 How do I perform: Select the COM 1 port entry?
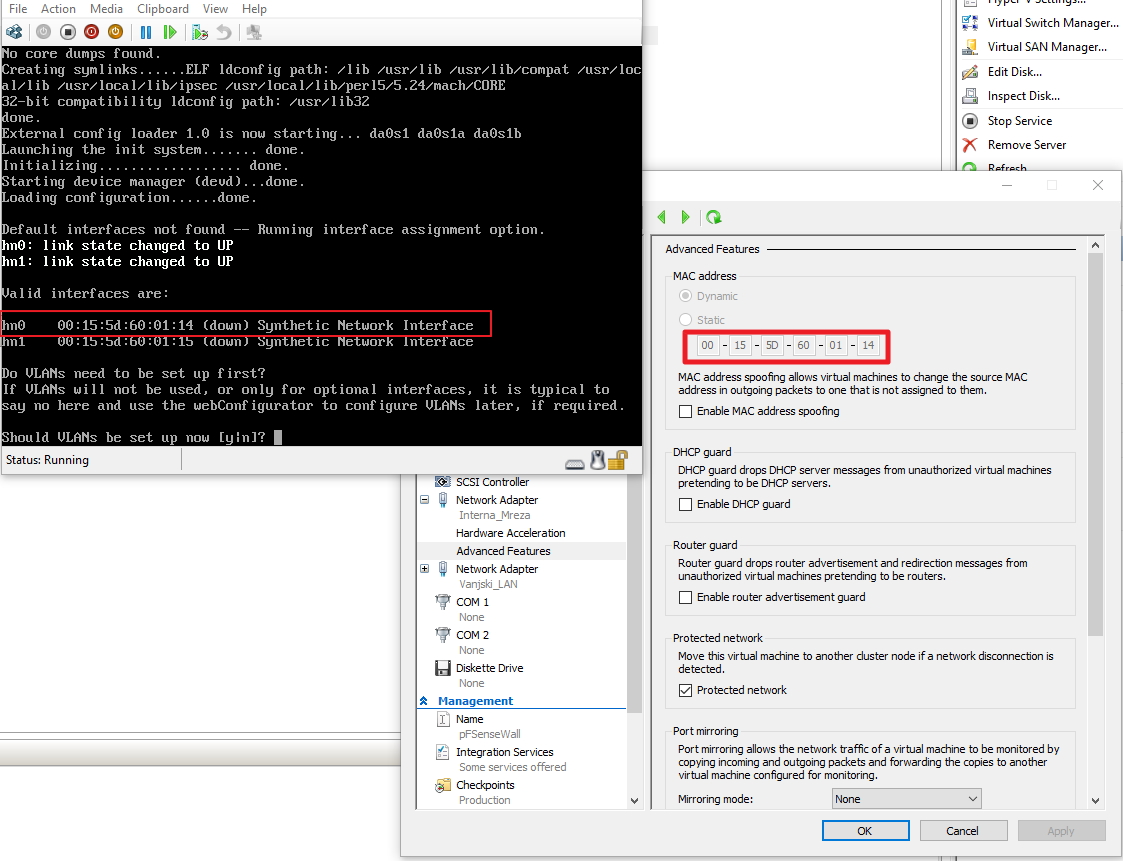[x=472, y=602]
